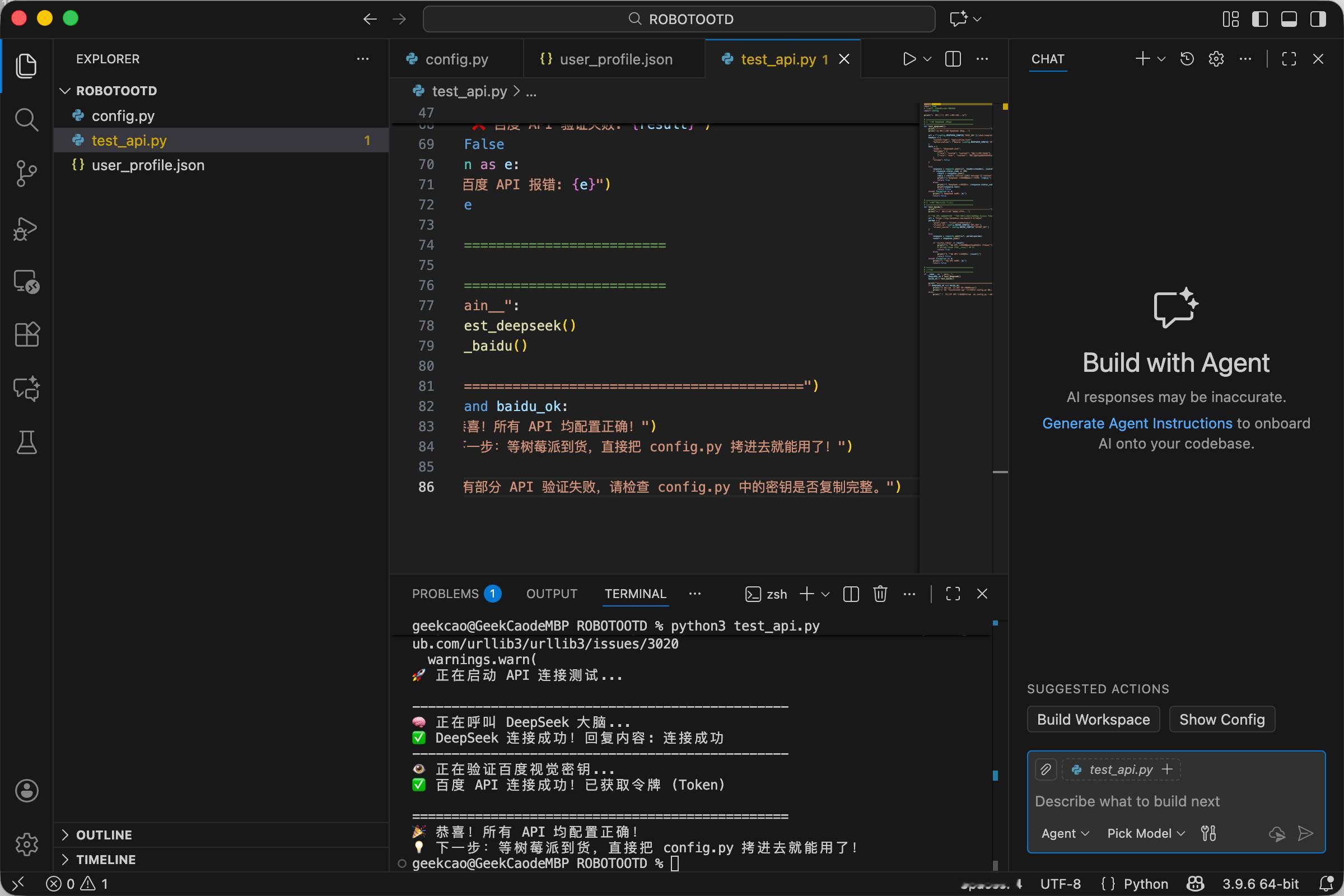
Task: Switch to the PROBLEMS panel tab
Action: [x=445, y=594]
